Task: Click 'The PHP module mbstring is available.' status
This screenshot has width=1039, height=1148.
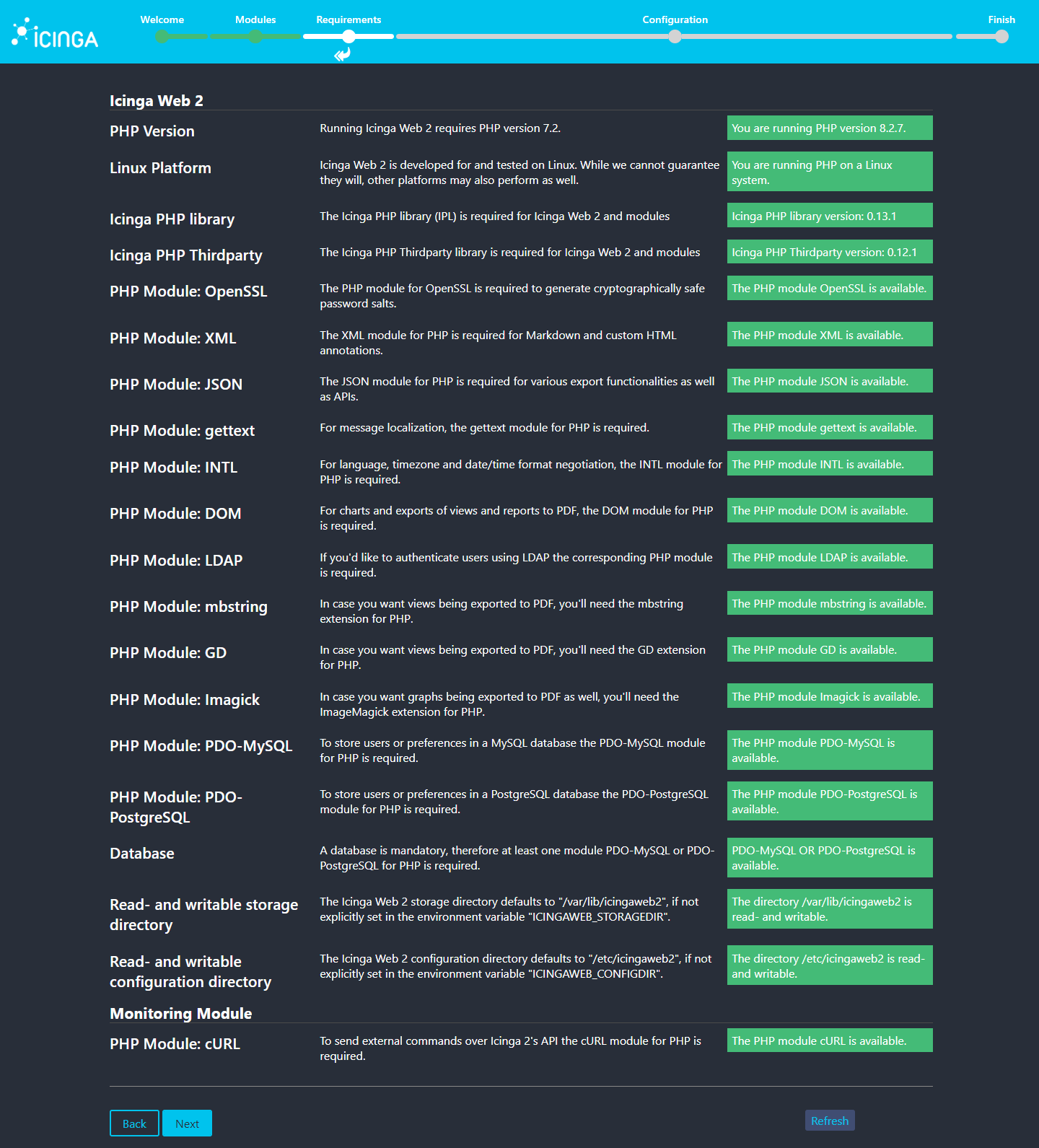Action: click(x=830, y=603)
